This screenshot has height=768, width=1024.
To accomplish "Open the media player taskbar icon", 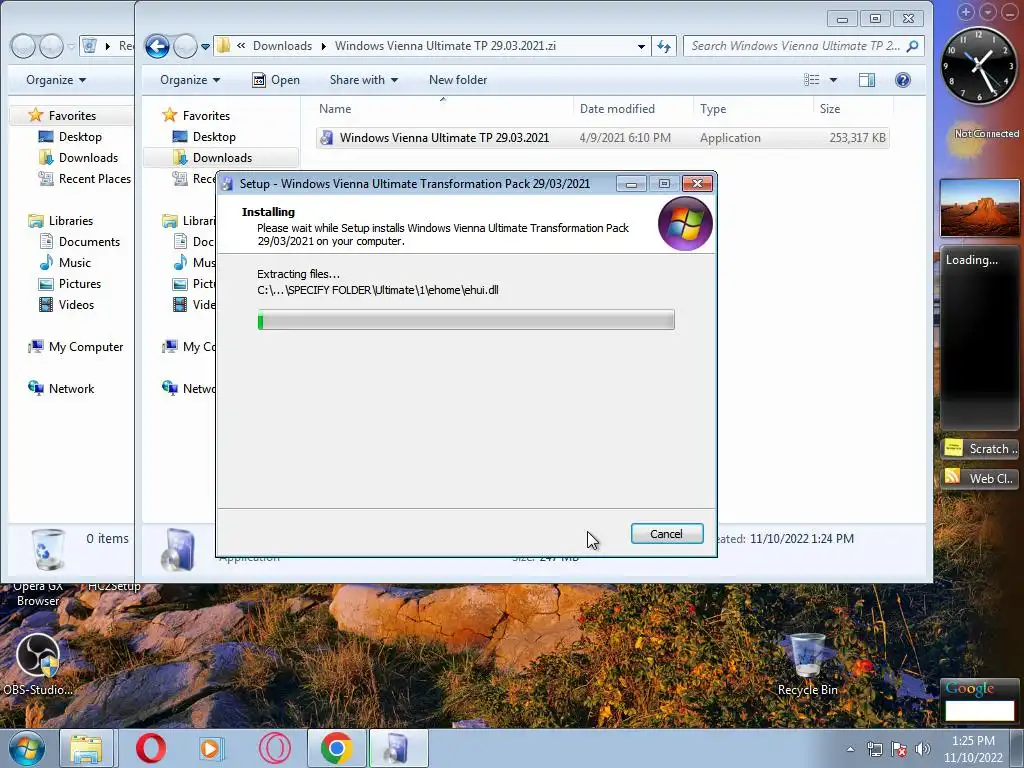I will [x=210, y=748].
